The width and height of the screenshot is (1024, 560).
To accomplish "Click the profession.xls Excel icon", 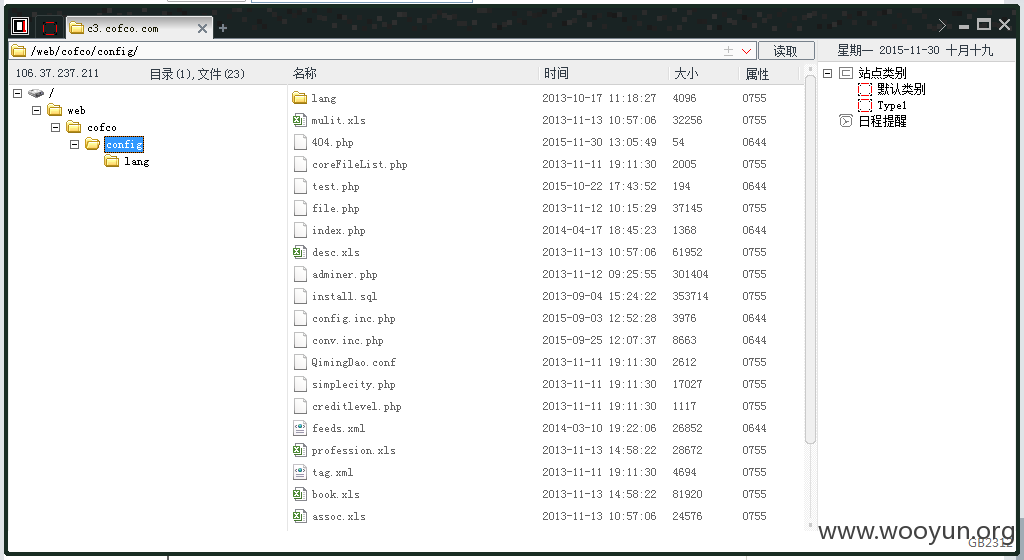I will 300,450.
